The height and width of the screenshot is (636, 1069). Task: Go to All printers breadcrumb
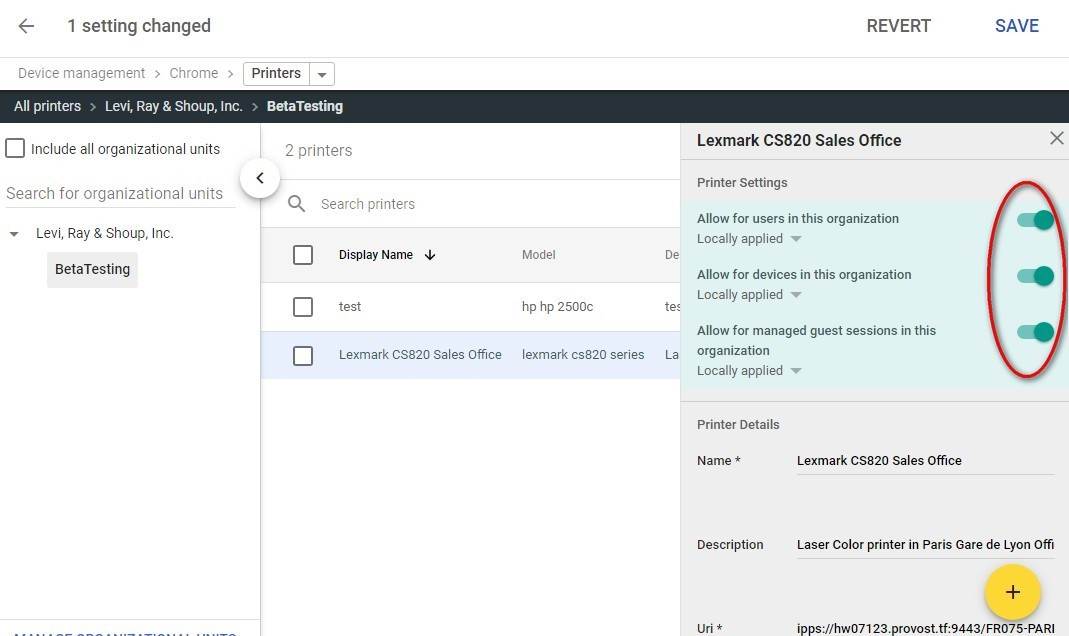pos(47,106)
